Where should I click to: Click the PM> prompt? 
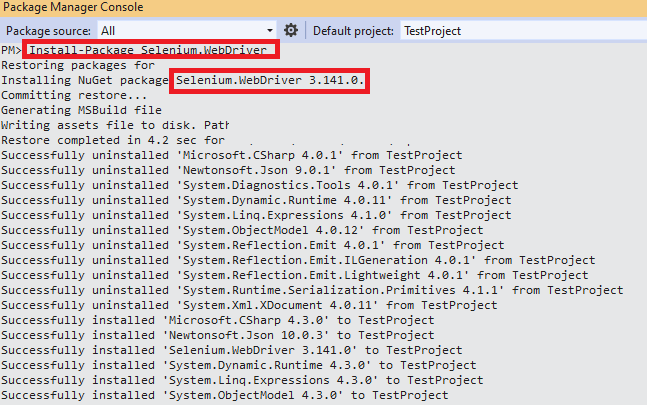point(11,50)
